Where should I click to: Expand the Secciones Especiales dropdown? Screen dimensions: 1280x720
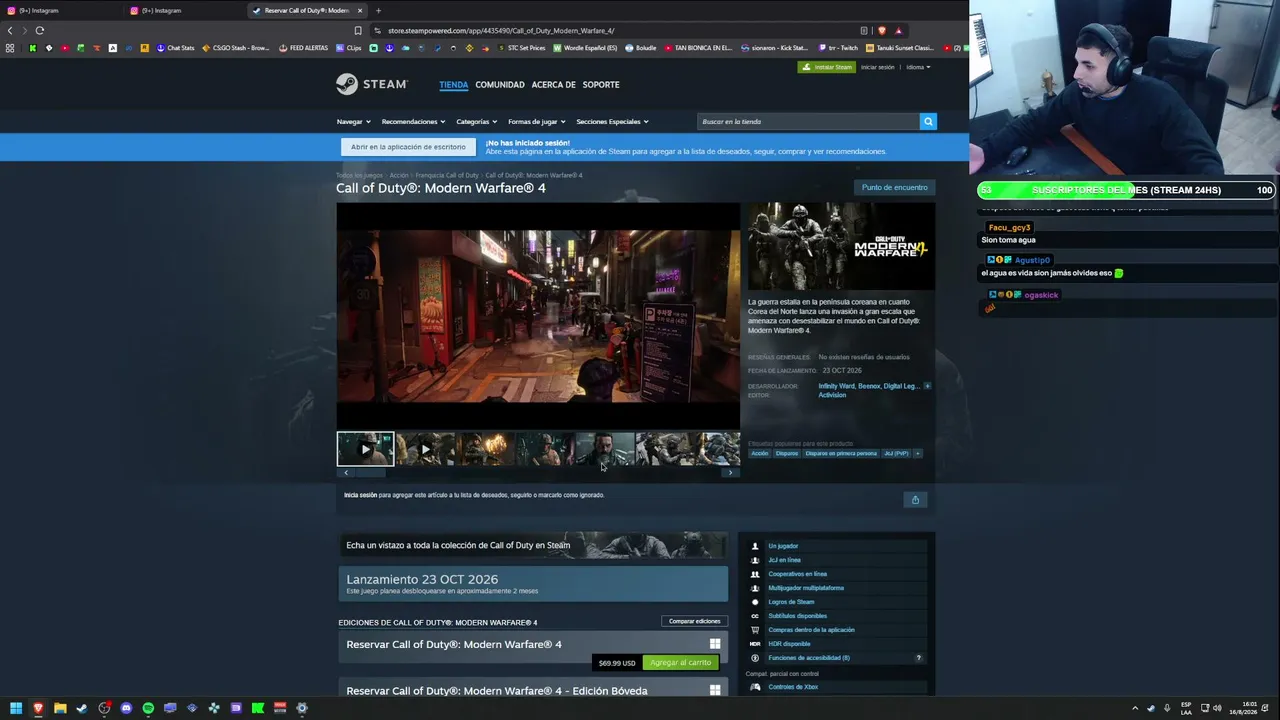coord(612,121)
